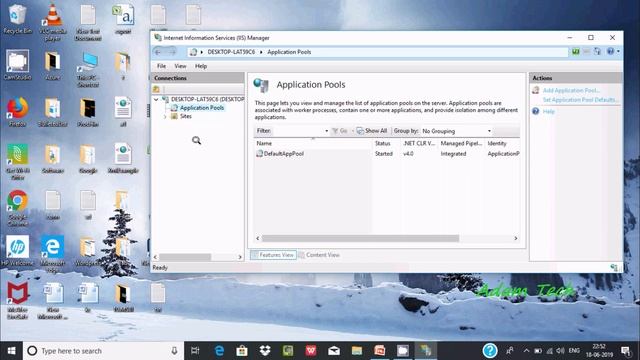
Task: Open the help icon at address bar right
Action: [x=610, y=51]
